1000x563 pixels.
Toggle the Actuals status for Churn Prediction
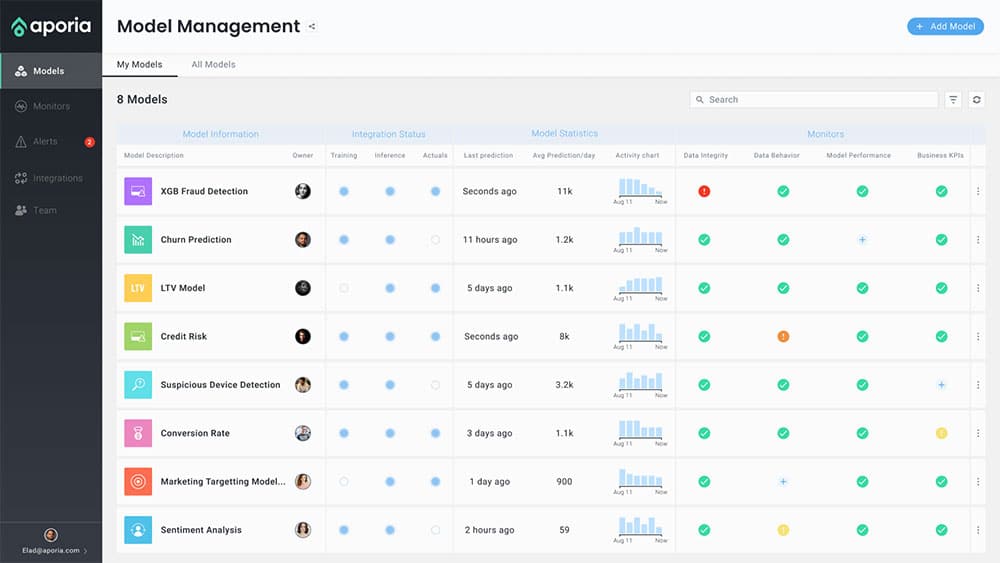[x=435, y=240]
